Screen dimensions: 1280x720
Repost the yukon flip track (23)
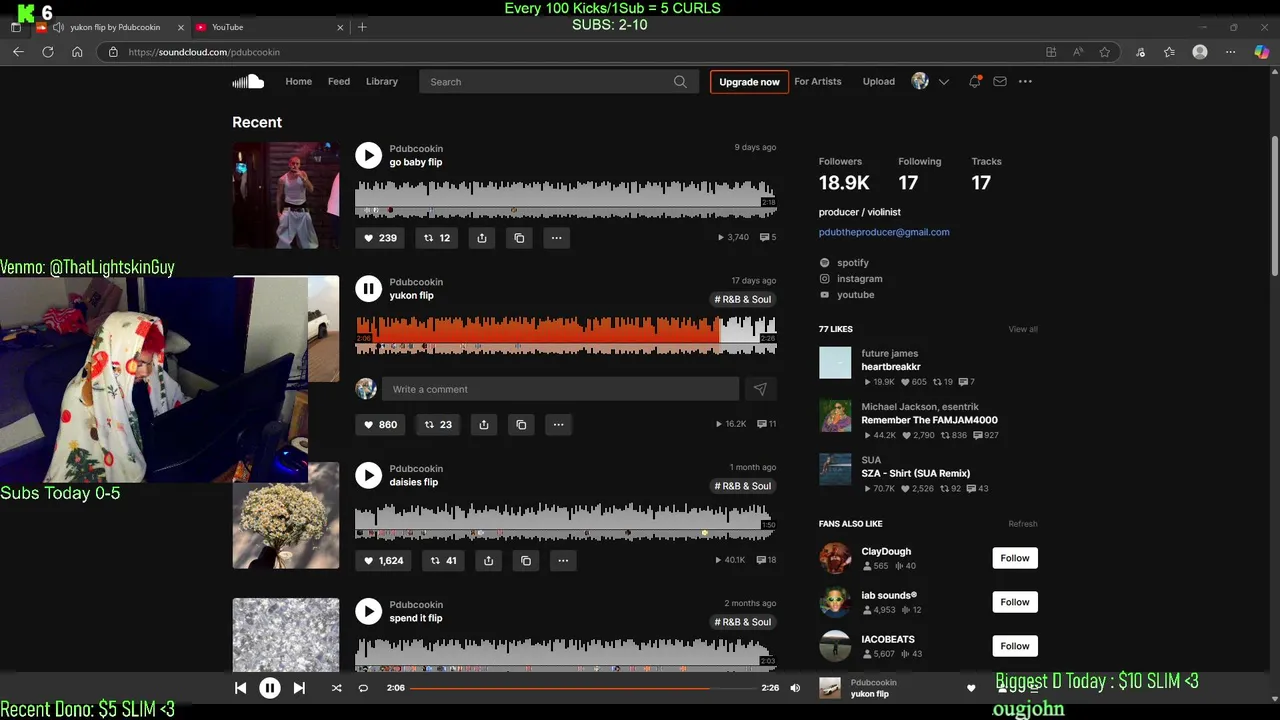pyautogui.click(x=438, y=425)
